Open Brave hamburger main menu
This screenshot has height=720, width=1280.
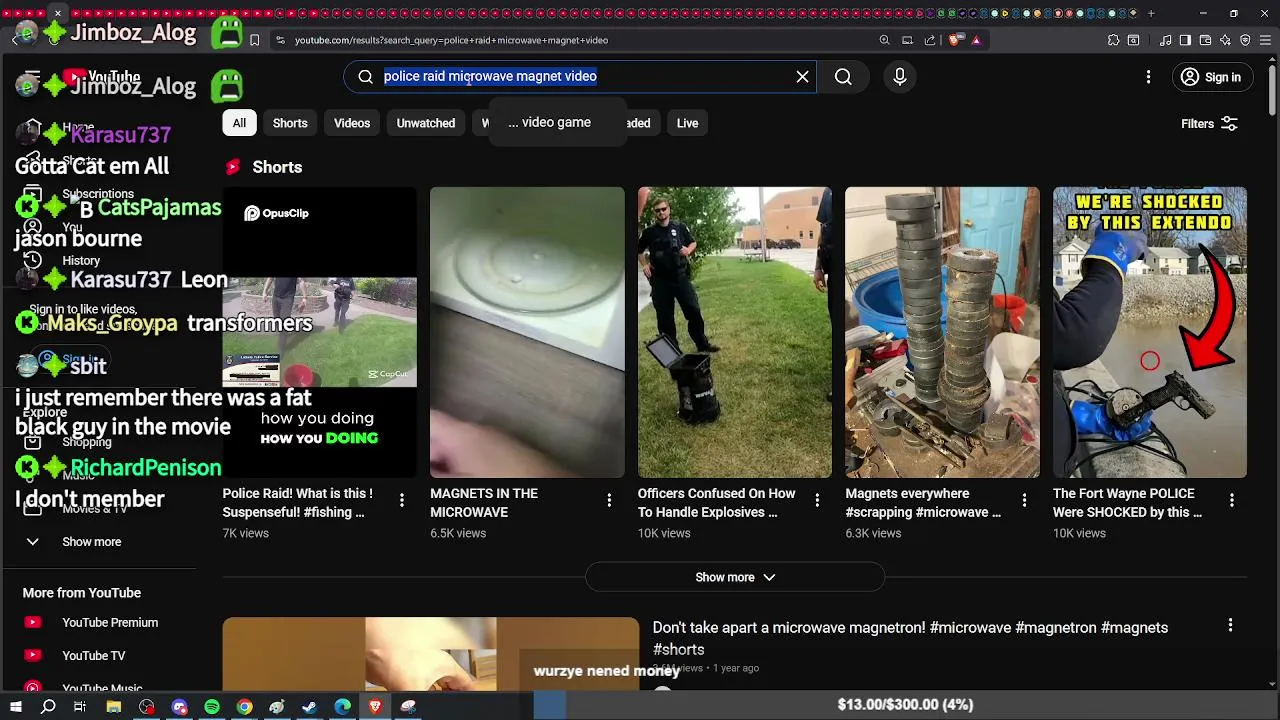[1265, 40]
